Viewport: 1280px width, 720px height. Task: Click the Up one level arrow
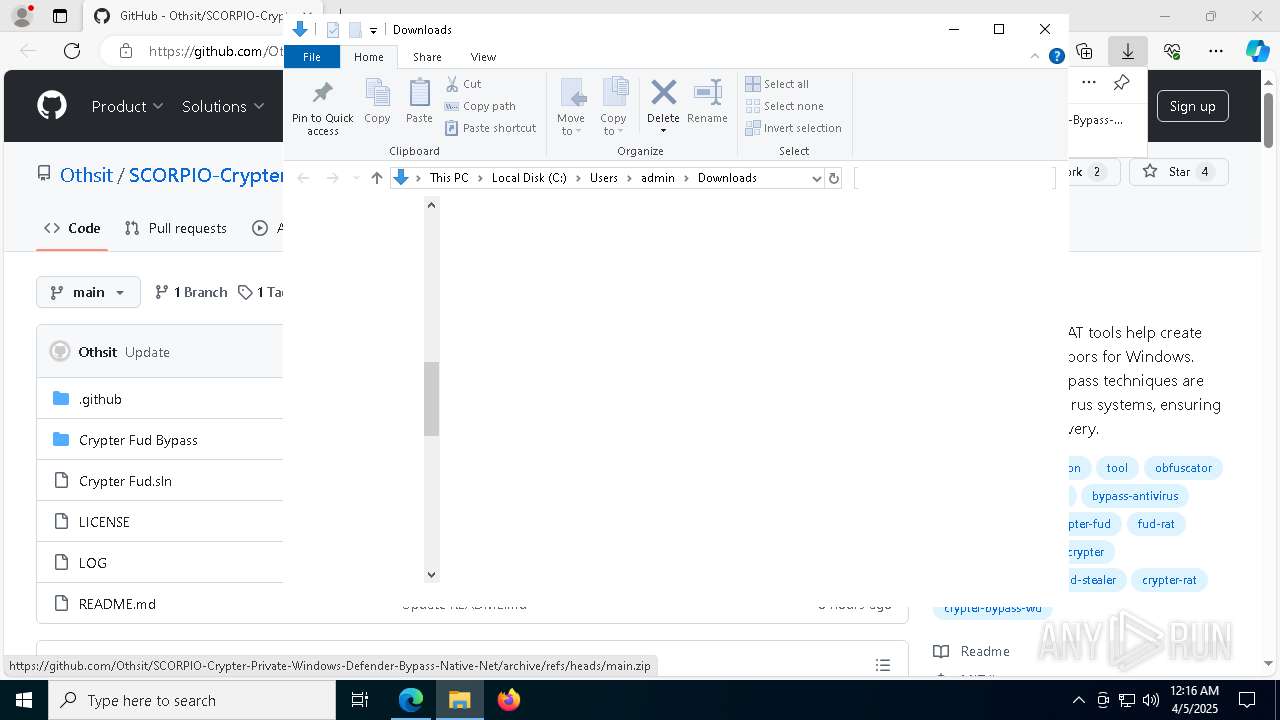click(376, 178)
